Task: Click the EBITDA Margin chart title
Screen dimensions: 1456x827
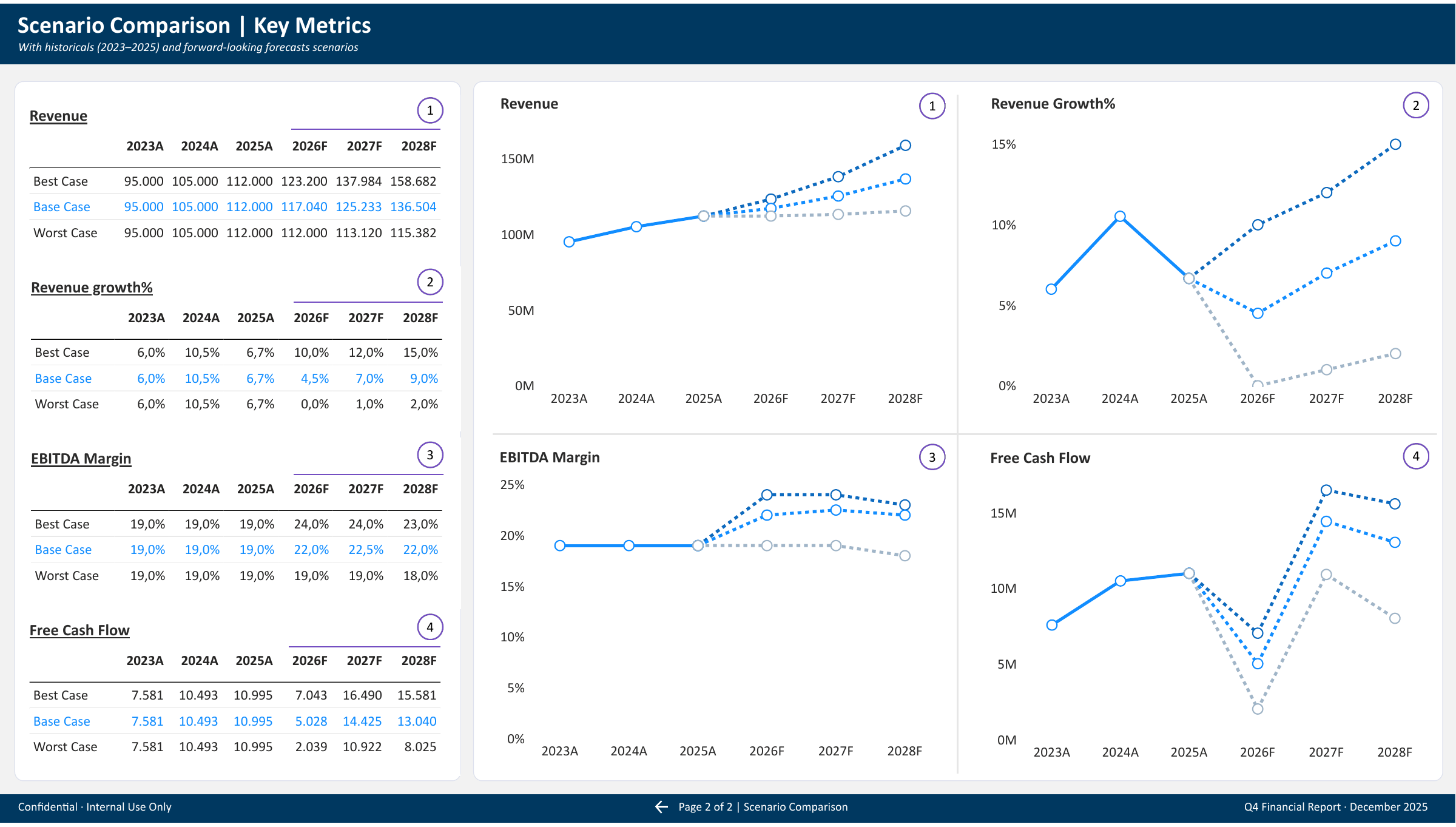Action: (x=550, y=457)
